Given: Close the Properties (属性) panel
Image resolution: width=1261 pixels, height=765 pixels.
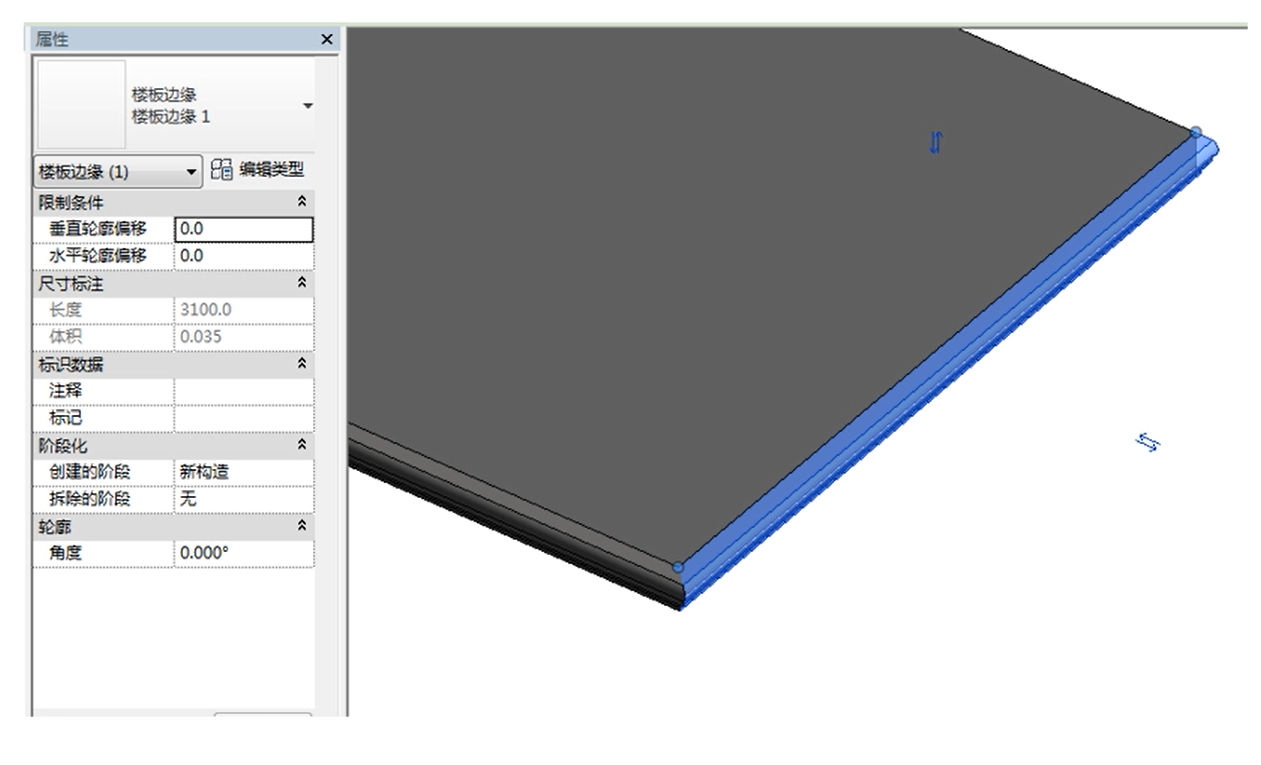Looking at the screenshot, I should click(x=326, y=39).
